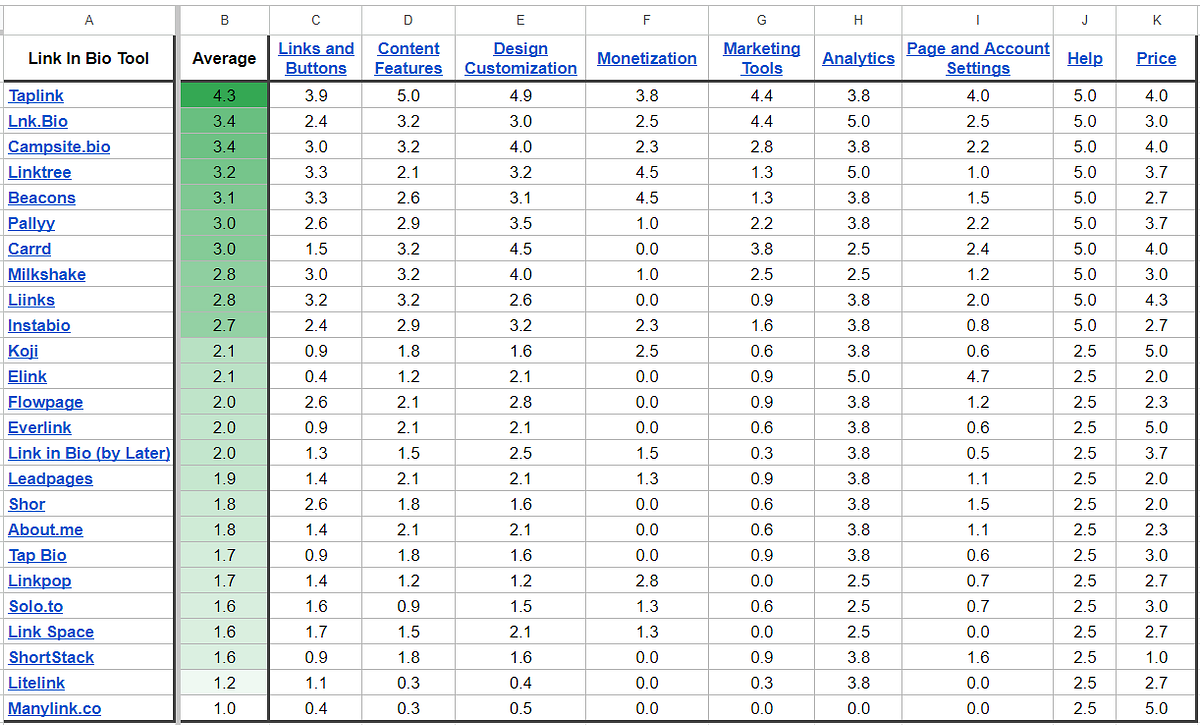Open the Instabio link
Viewport: 1200px width, 725px height.
tap(39, 325)
